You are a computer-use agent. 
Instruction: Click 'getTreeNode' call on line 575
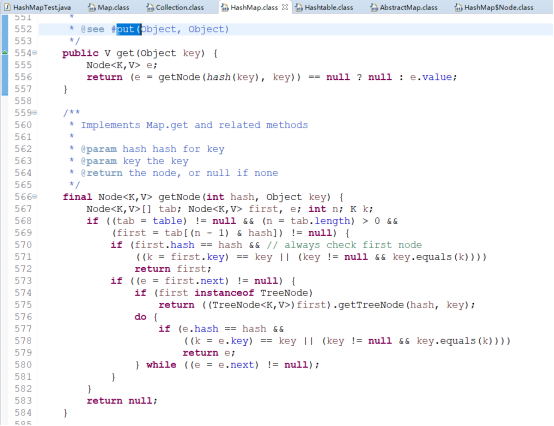(371, 305)
